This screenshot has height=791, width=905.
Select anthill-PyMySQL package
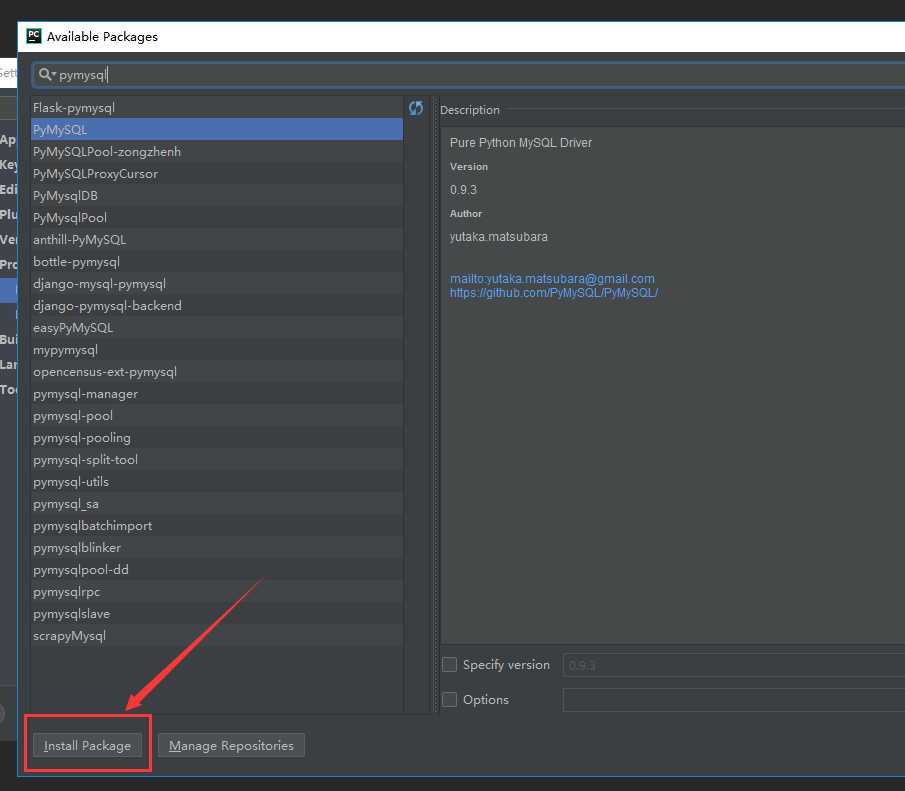coord(217,239)
